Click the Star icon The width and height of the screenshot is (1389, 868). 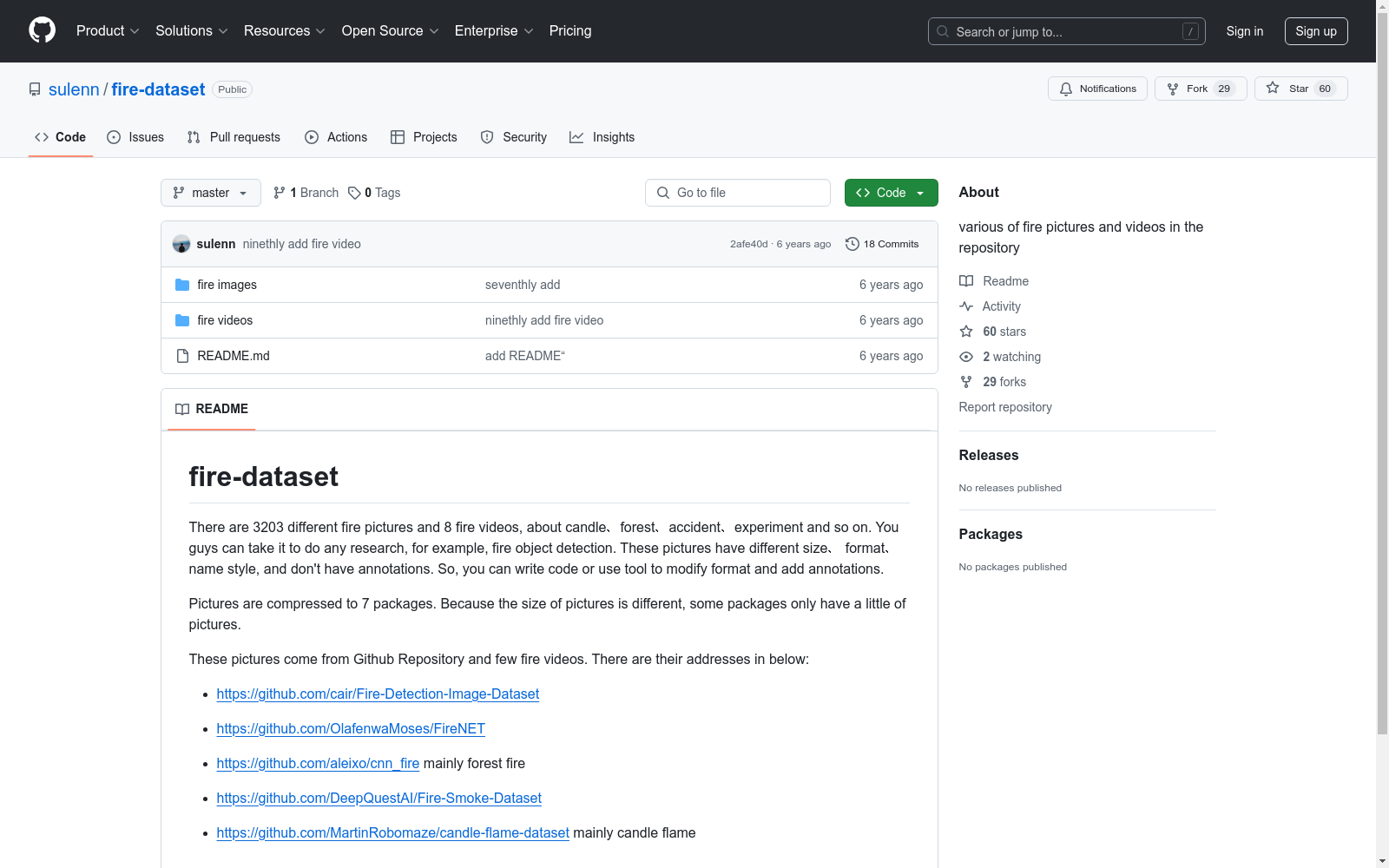pos(1273,88)
